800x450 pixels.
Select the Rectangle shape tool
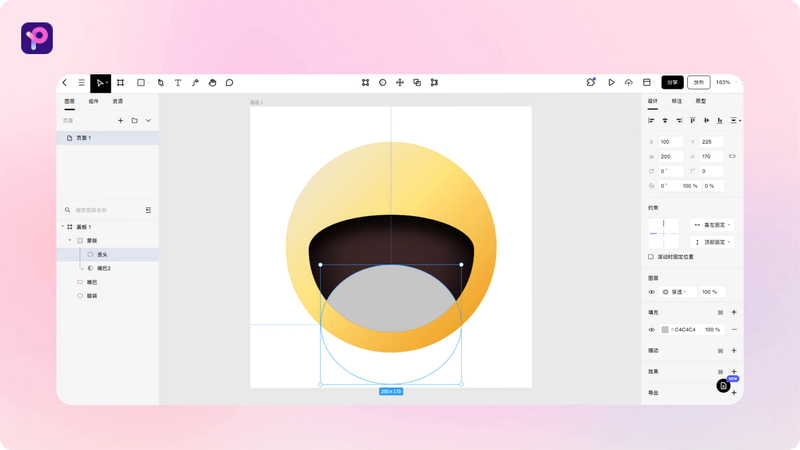(x=141, y=83)
